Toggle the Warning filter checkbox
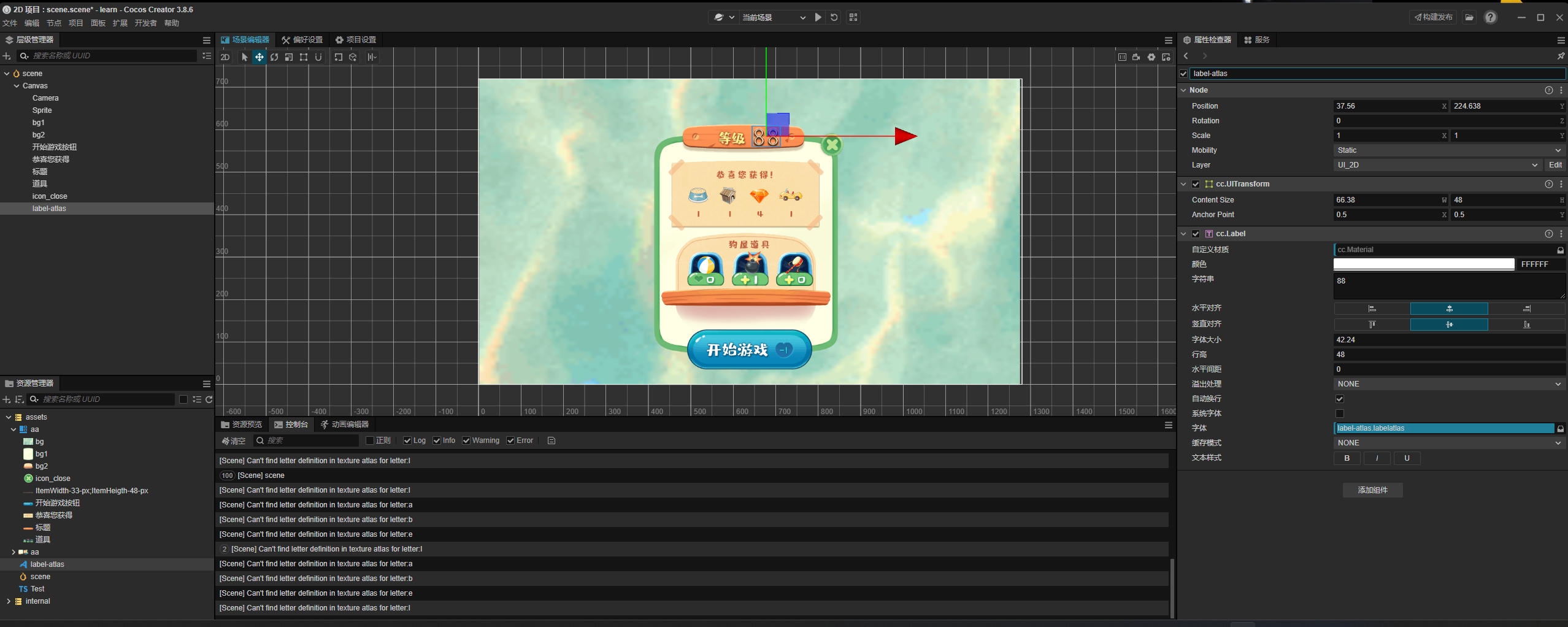The image size is (1568, 627). 466,440
